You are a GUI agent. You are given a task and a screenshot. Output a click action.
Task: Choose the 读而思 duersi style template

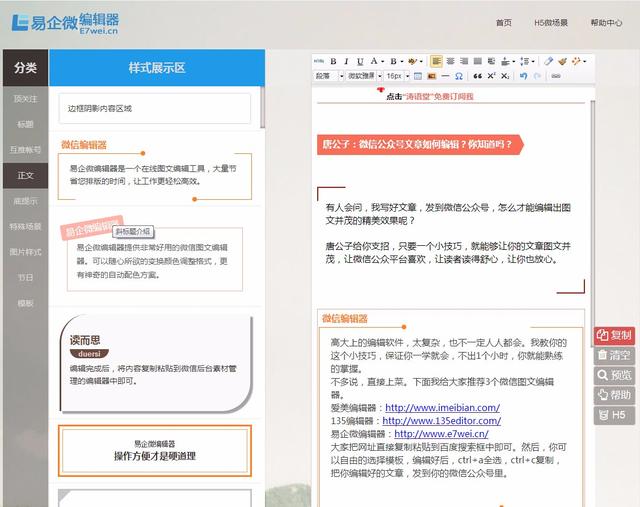click(x=156, y=363)
